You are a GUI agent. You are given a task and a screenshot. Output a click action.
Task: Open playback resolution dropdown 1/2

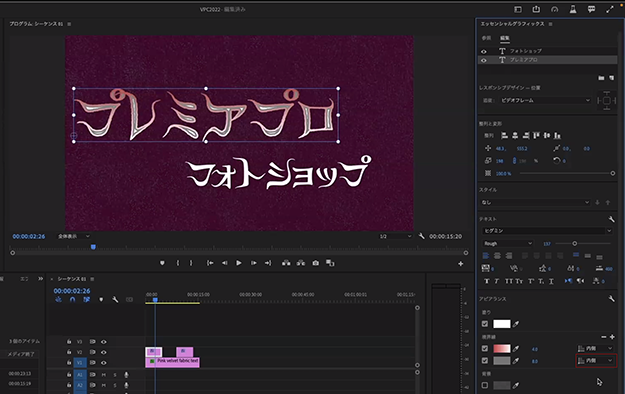click(x=395, y=236)
